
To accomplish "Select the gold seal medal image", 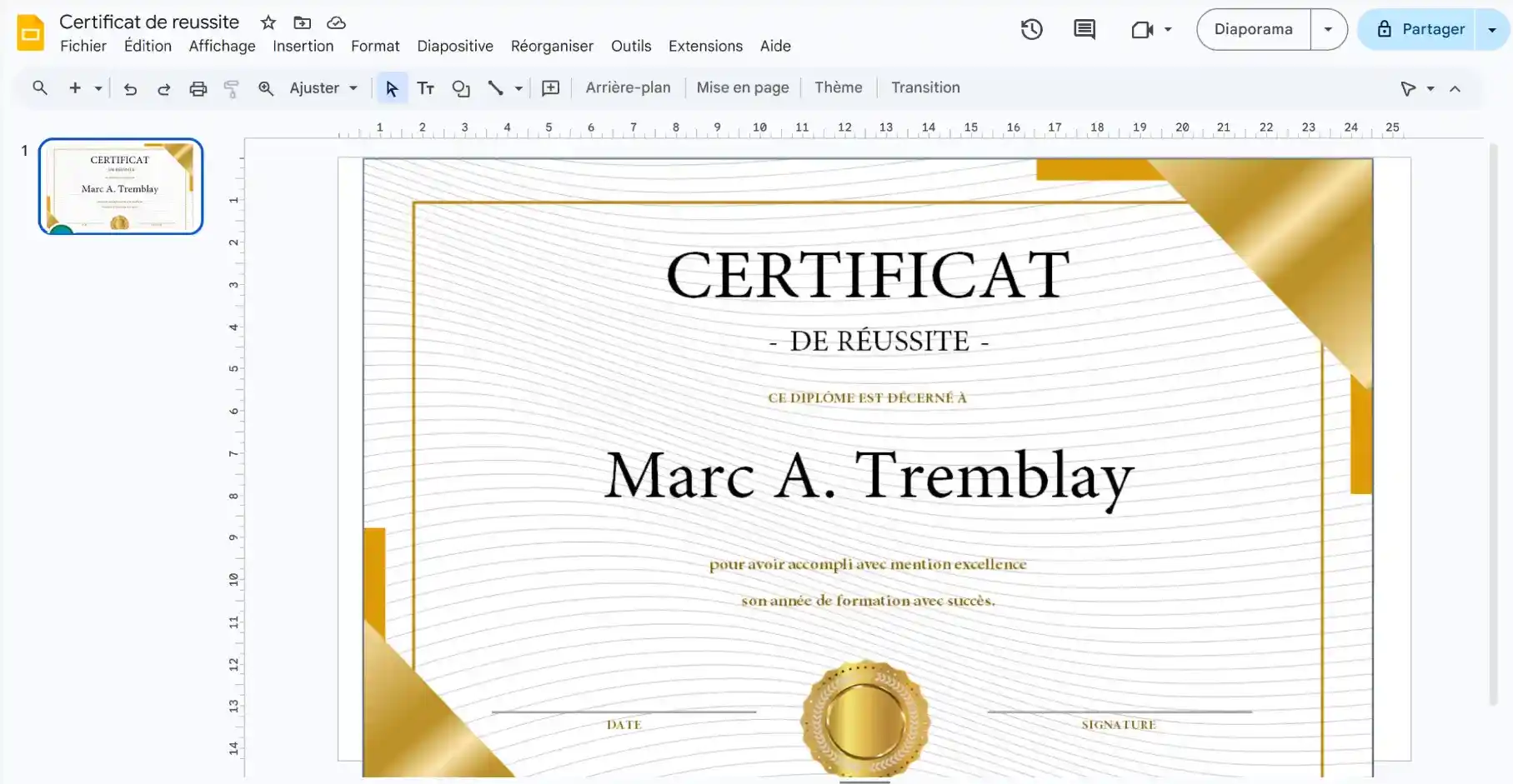I will (865, 719).
